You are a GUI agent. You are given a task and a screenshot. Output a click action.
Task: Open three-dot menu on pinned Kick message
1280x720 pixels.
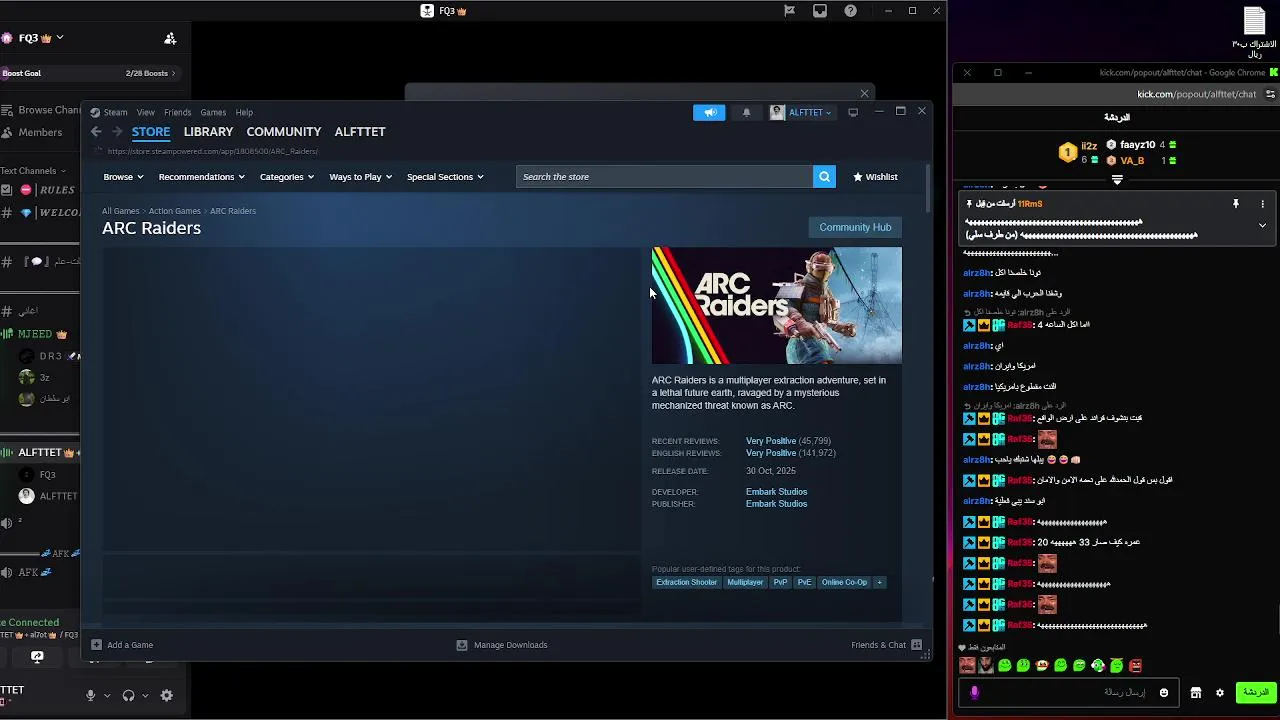(x=1262, y=204)
